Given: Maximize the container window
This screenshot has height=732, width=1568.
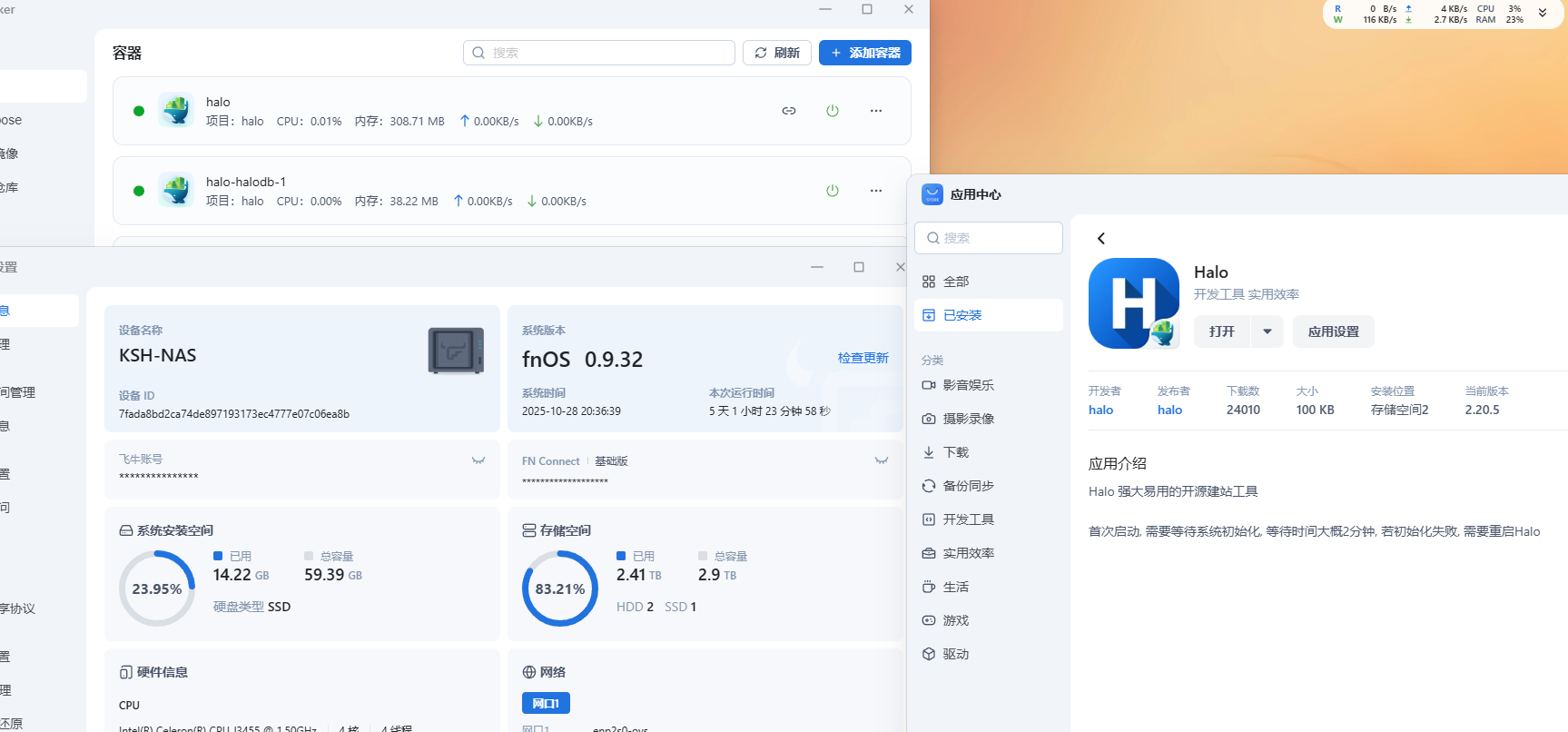Looking at the screenshot, I should tap(867, 9).
